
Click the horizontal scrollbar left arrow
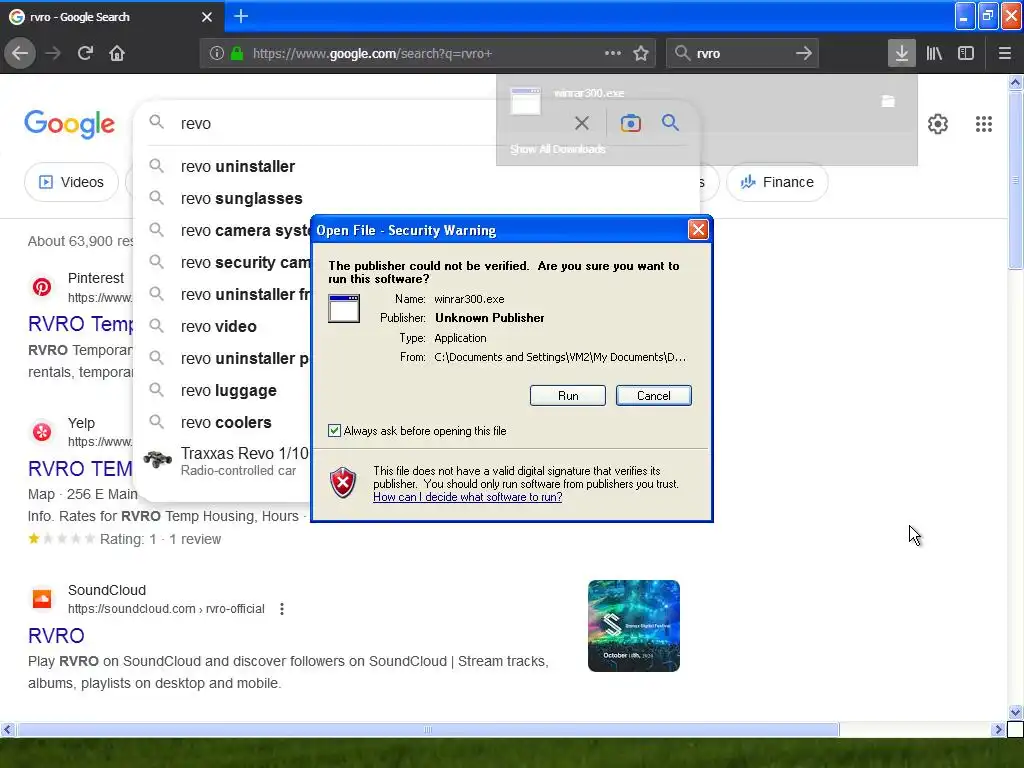click(x=7, y=729)
